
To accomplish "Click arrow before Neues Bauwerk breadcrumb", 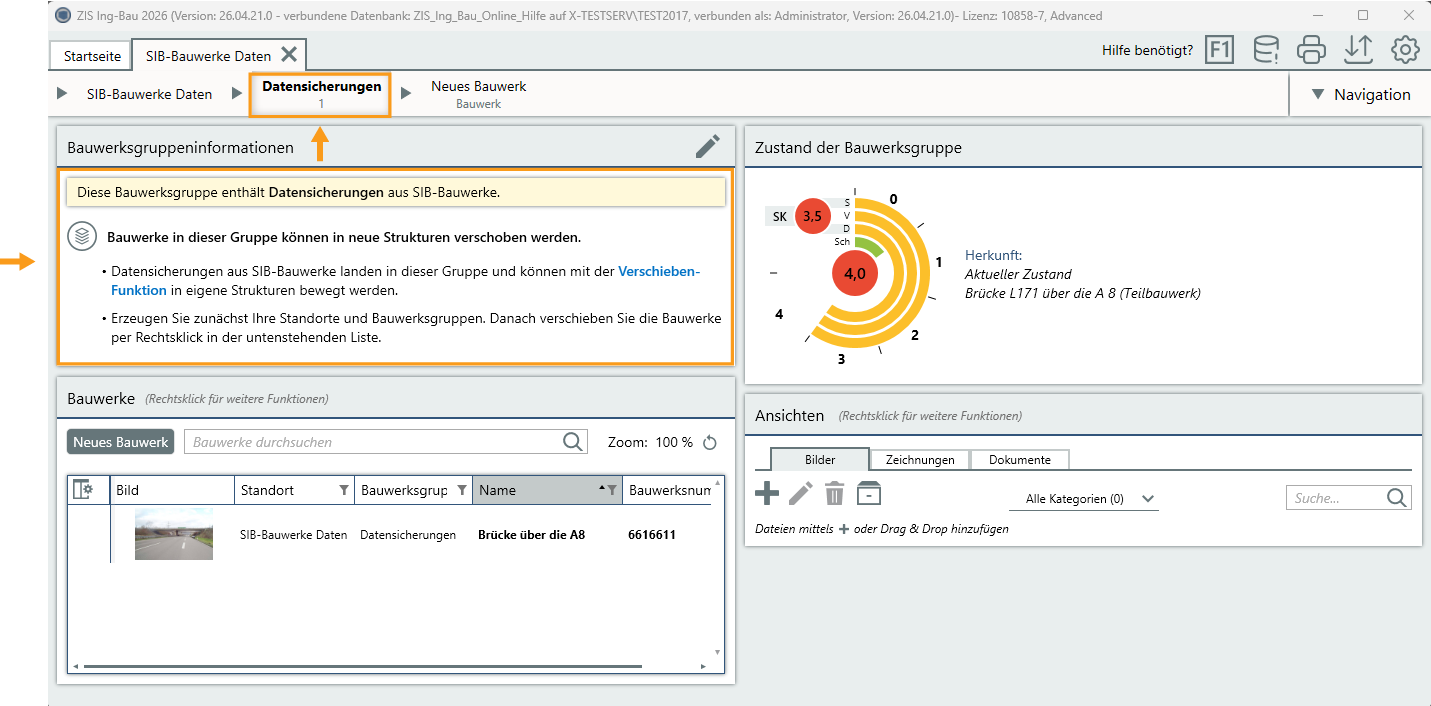I will click(406, 94).
